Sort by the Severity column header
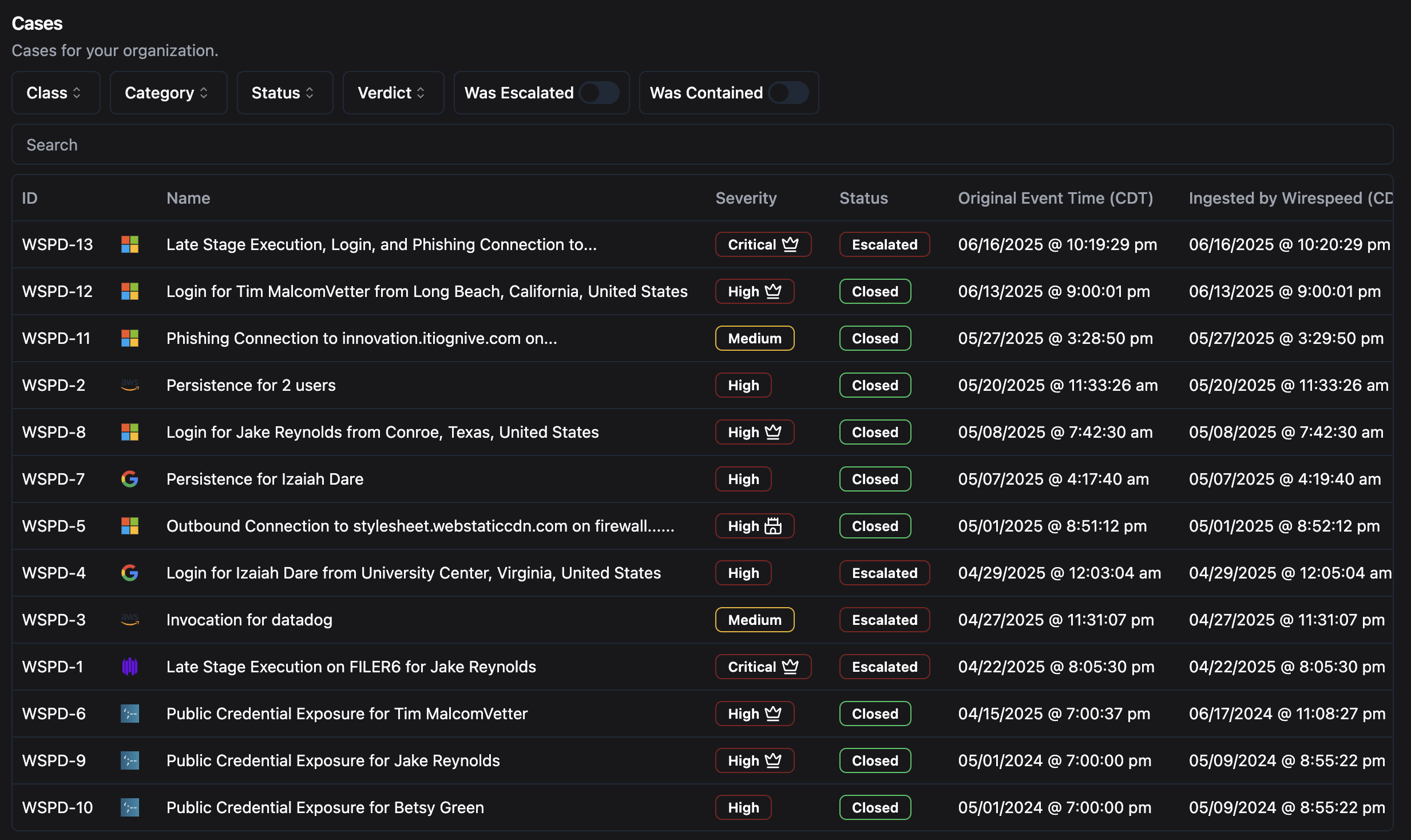1411x840 pixels. [x=746, y=198]
